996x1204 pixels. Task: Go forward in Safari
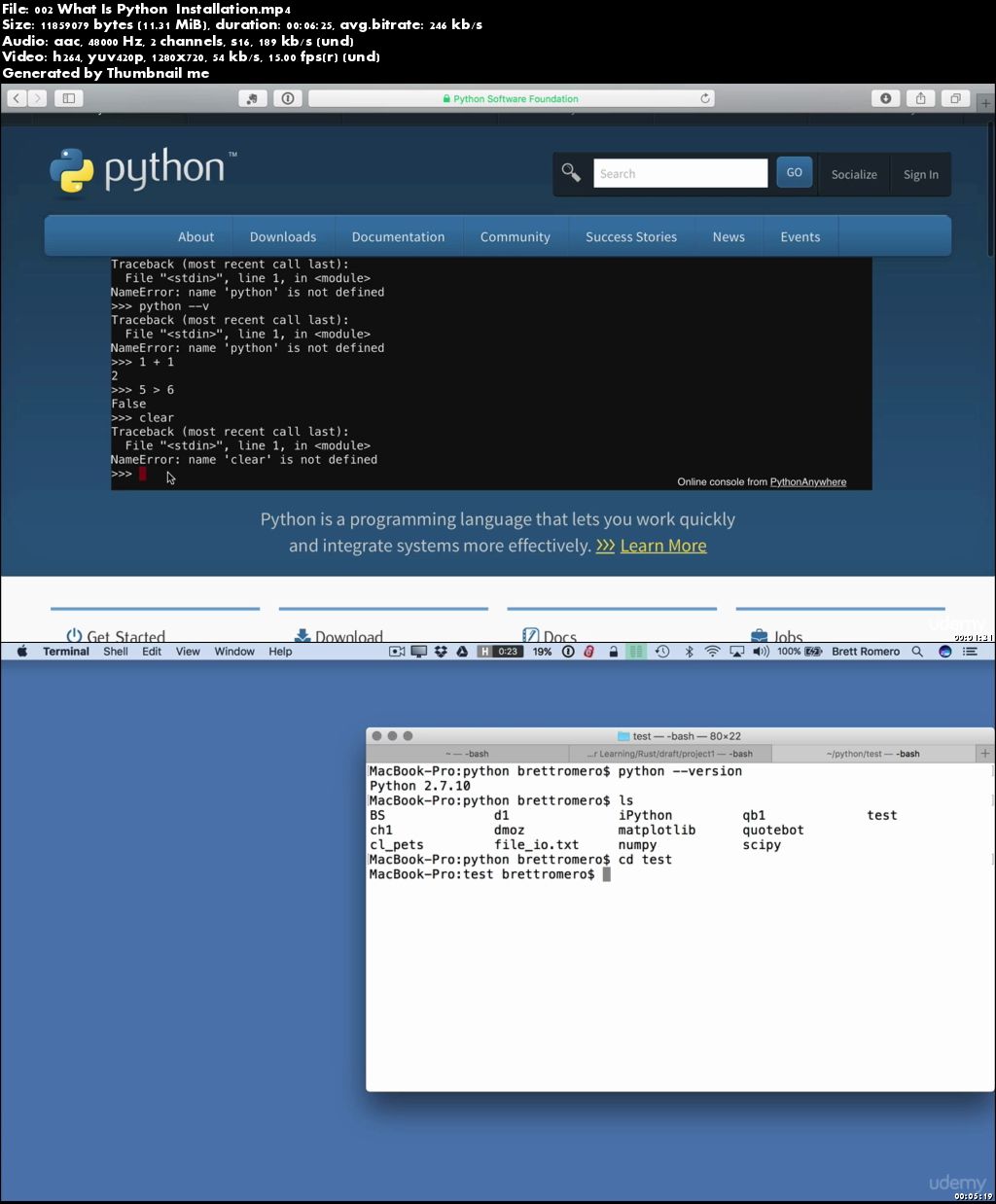tap(37, 98)
